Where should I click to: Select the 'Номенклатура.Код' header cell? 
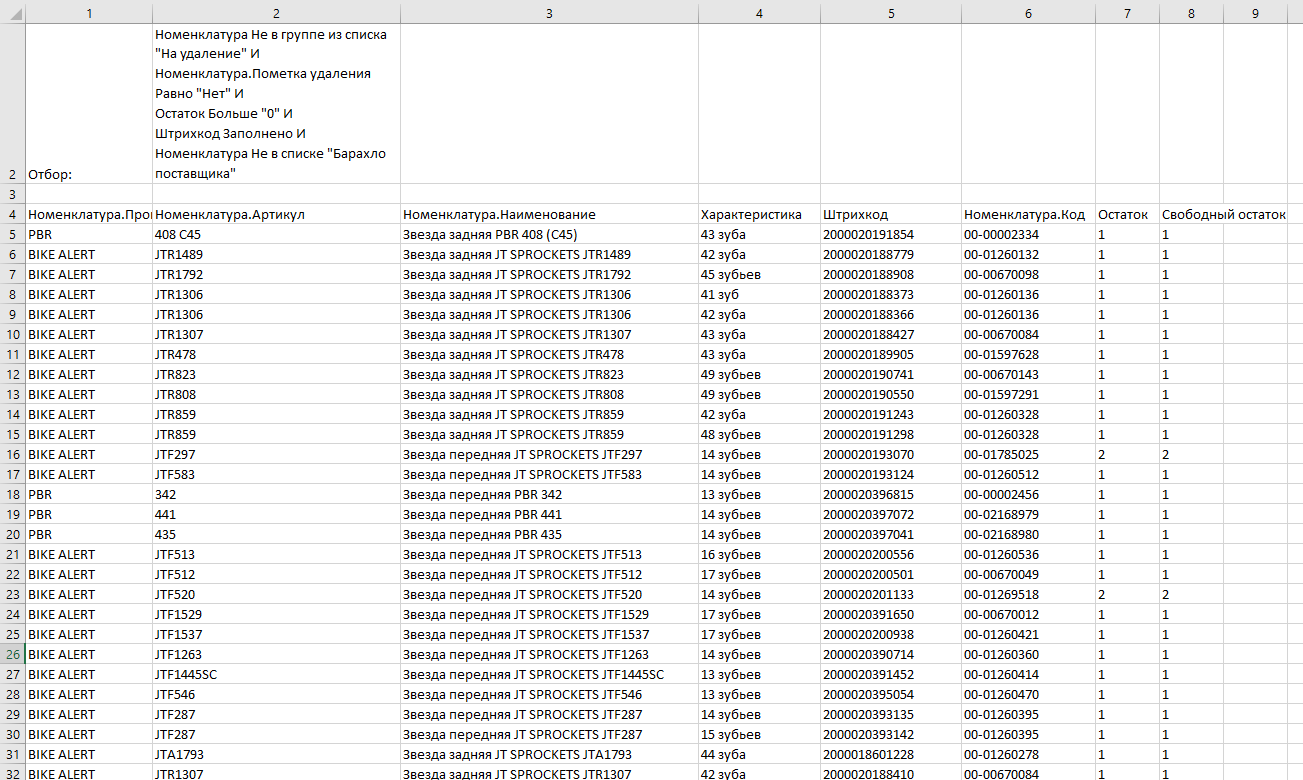[x=1028, y=215]
